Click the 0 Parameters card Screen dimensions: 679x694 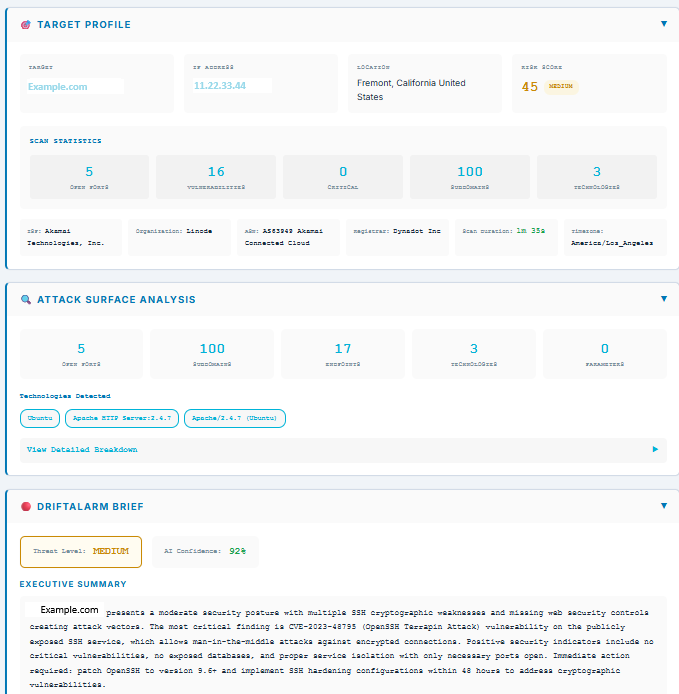pyautogui.click(x=605, y=354)
